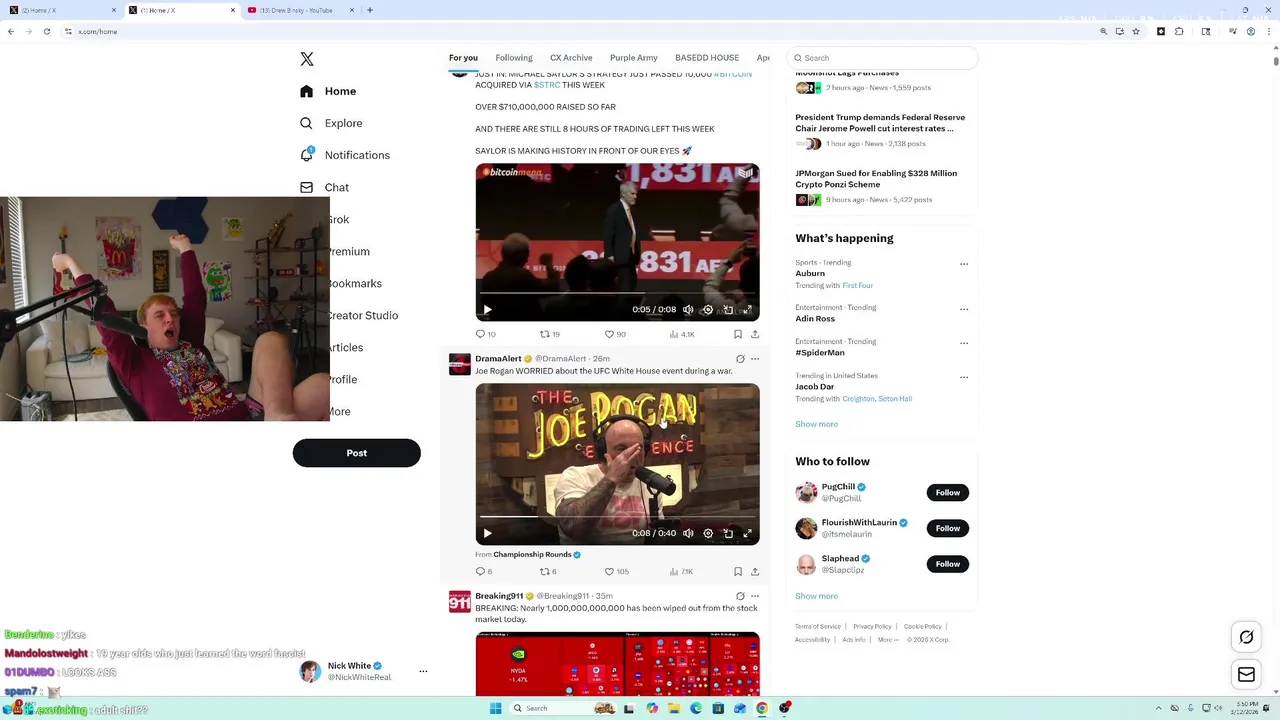
Task: Follow PugChill
Action: pyautogui.click(x=948, y=492)
